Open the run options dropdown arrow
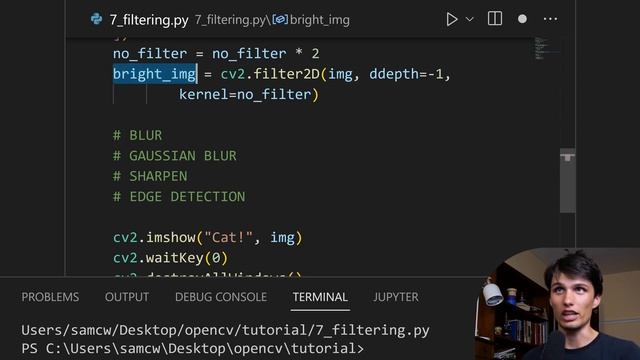Screen dimensions: 640x360 pos(470,19)
